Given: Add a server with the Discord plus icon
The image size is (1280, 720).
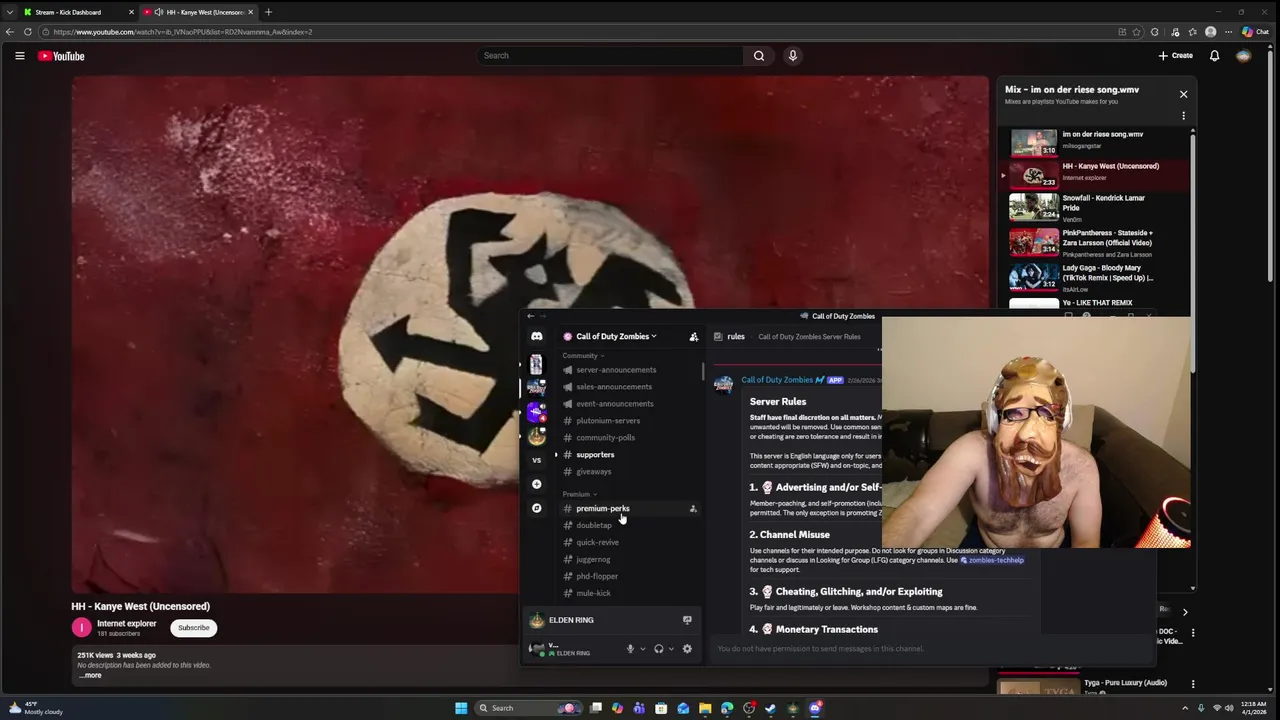Looking at the screenshot, I should [536, 484].
